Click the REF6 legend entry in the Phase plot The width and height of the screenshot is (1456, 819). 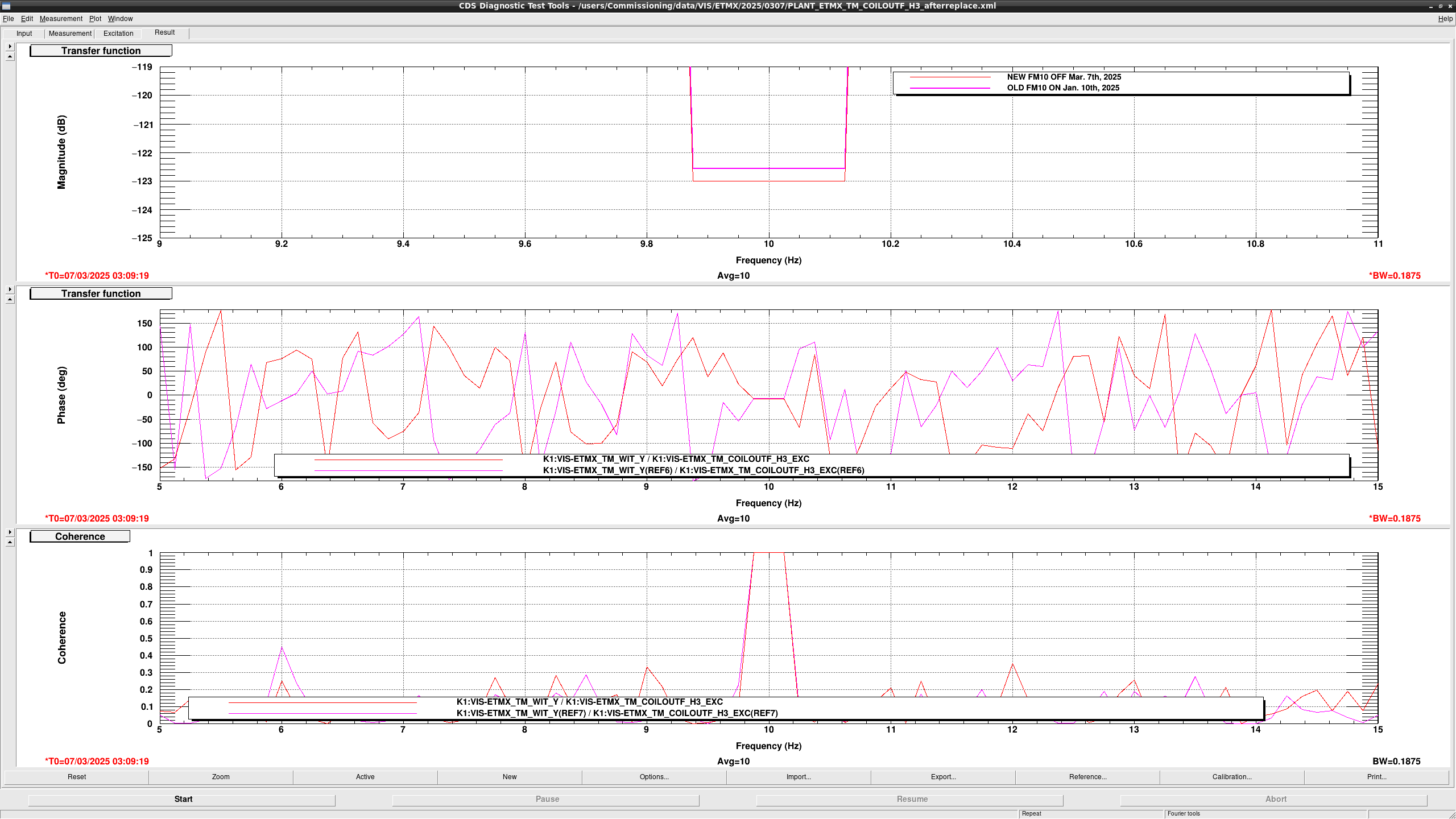[704, 470]
